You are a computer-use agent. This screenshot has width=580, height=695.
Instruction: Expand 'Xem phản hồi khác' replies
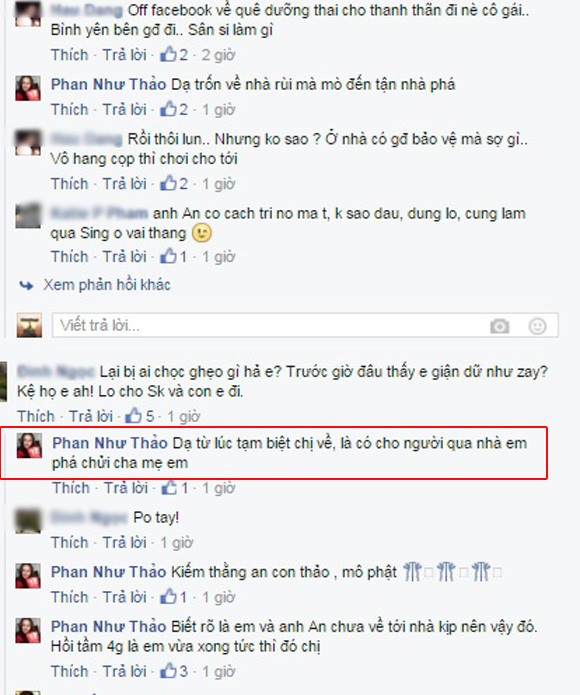(107, 285)
